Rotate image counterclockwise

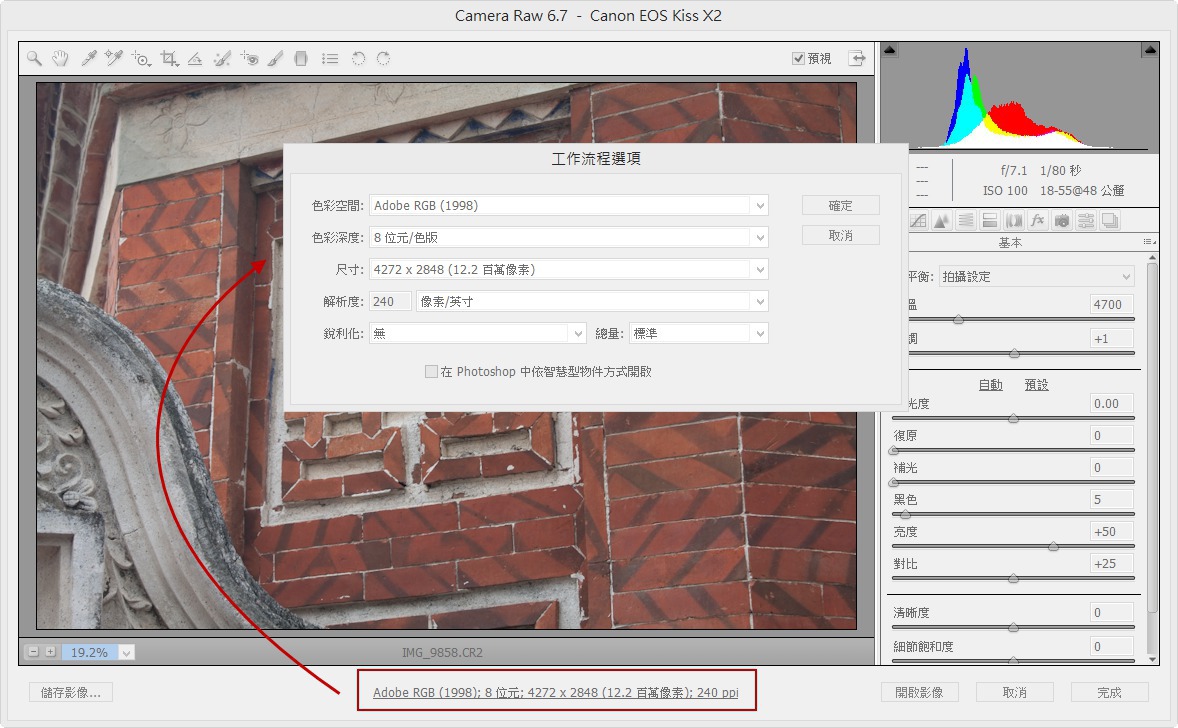point(358,58)
